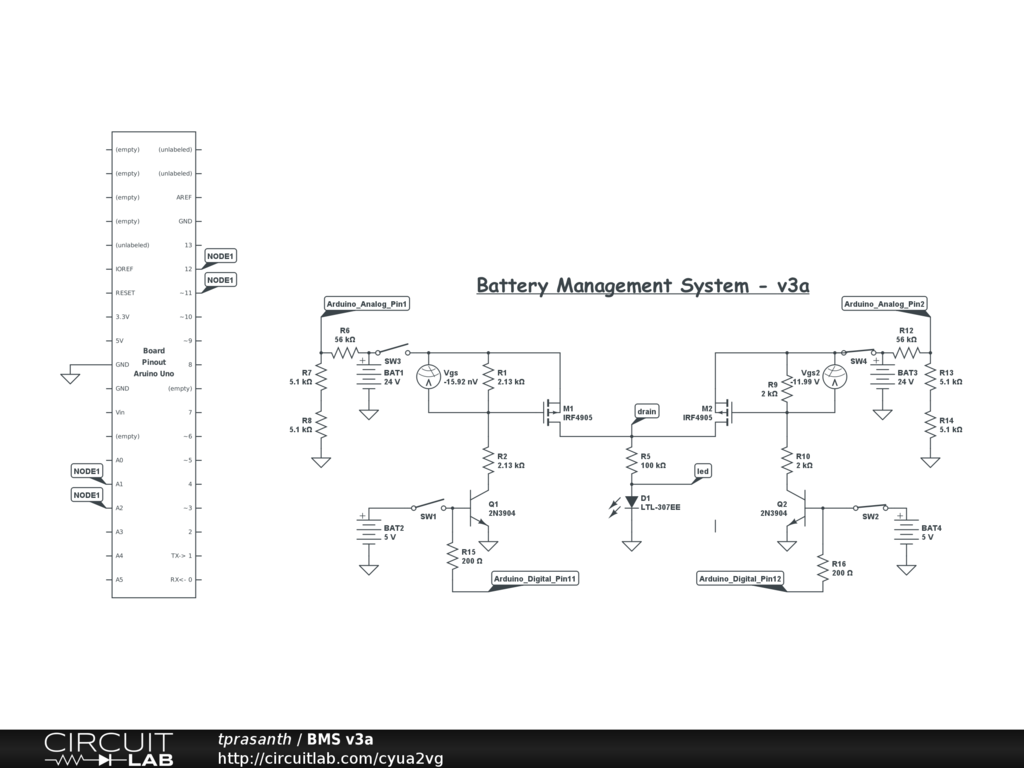Viewport: 1024px width, 768px height.
Task: Click the drain node label
Action: pyautogui.click(x=646, y=411)
